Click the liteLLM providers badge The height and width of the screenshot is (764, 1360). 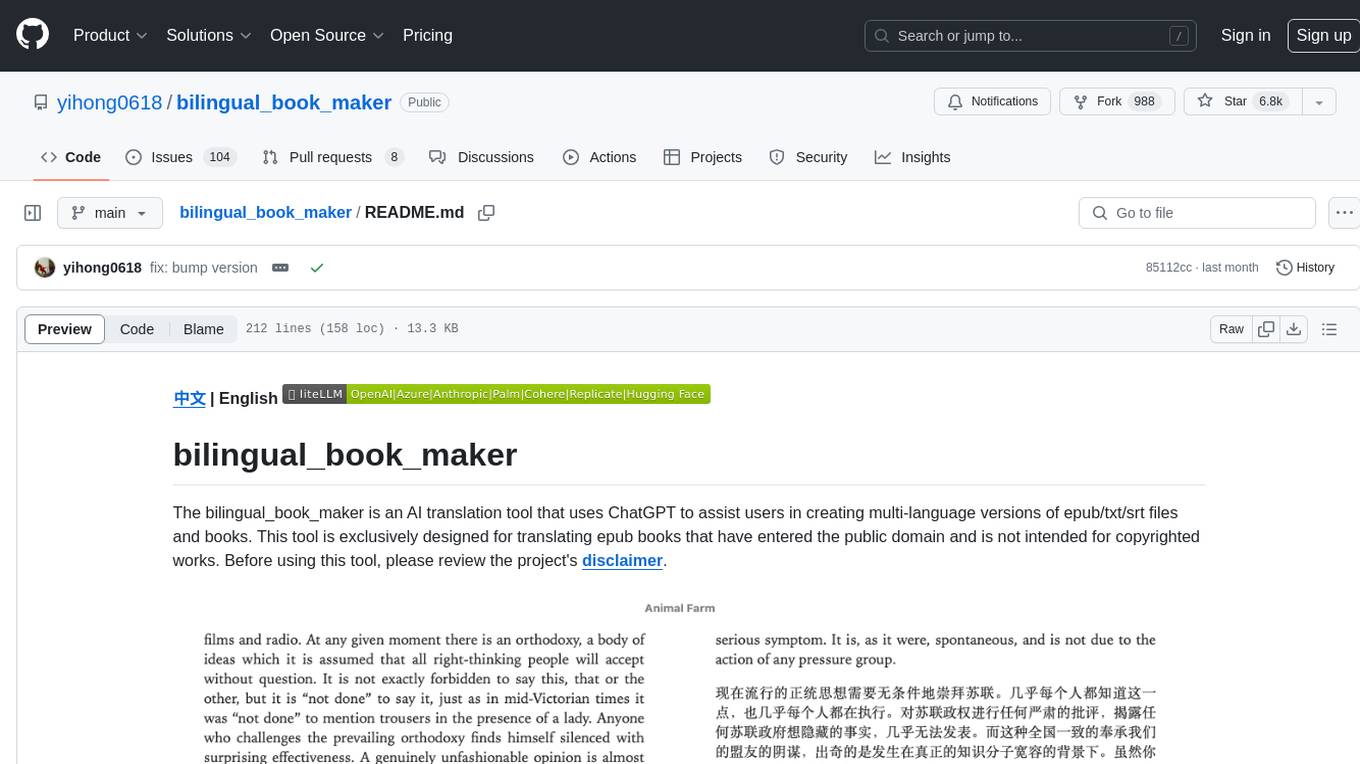[496, 394]
